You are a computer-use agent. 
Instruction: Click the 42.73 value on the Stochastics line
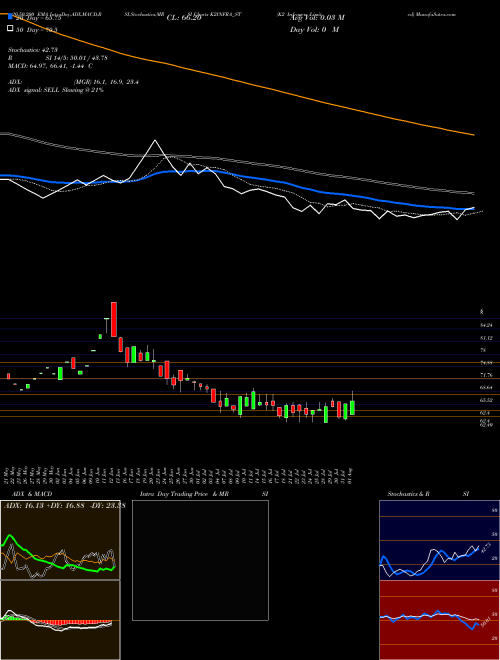pos(484,549)
